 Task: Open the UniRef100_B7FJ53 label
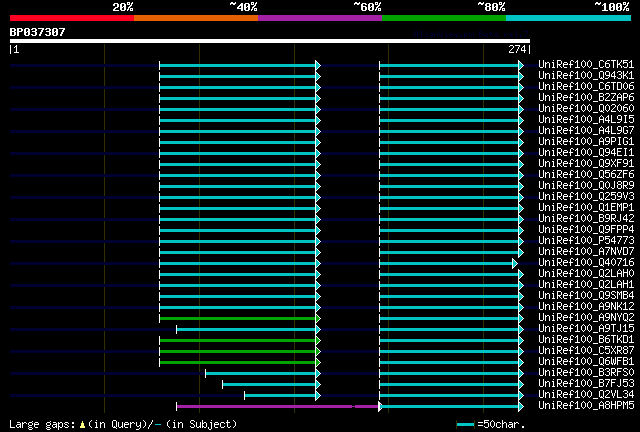click(586, 384)
